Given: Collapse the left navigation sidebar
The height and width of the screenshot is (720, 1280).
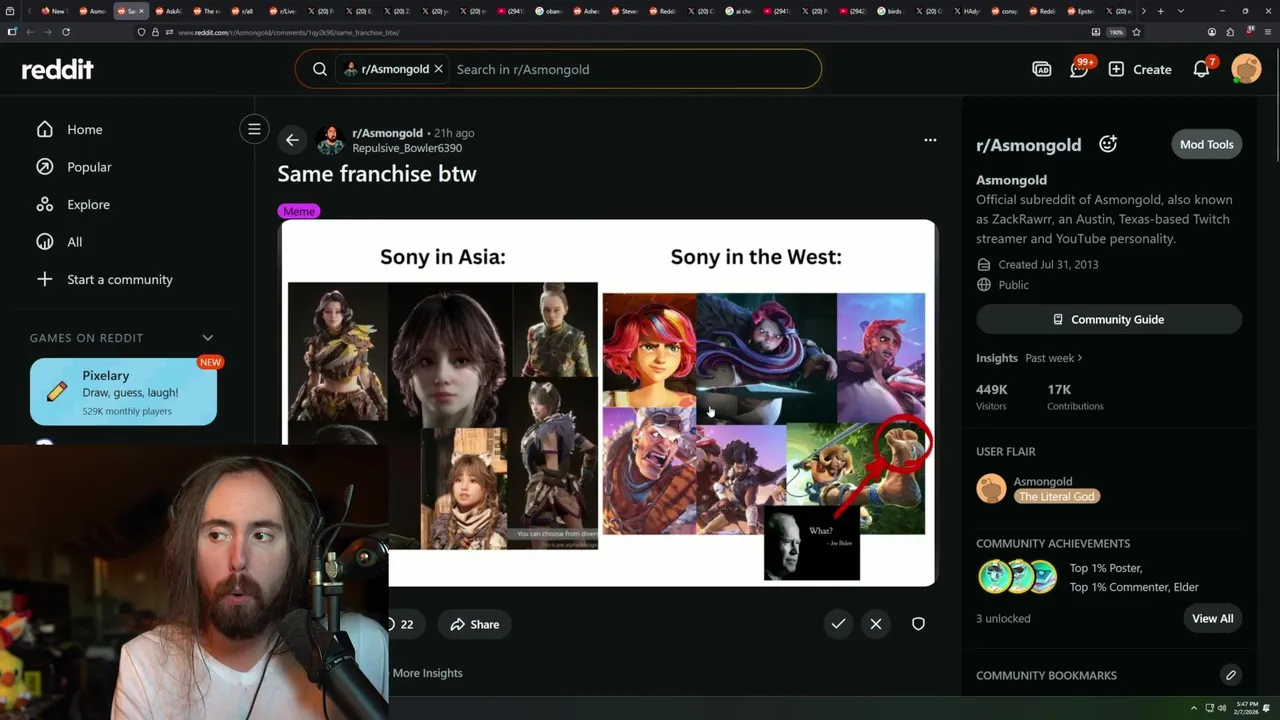Looking at the screenshot, I should click(x=254, y=129).
